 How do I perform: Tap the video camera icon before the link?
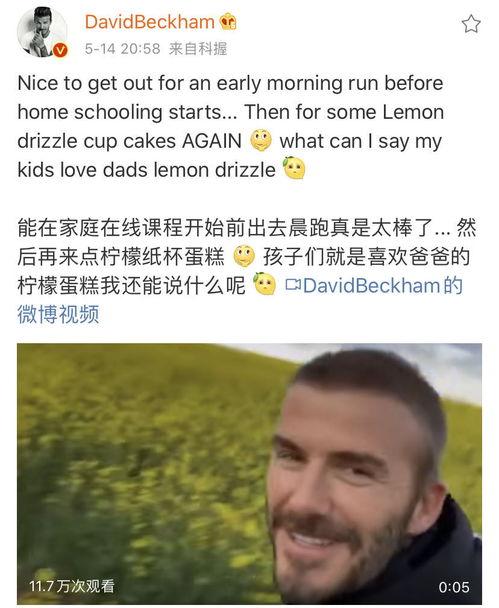tap(293, 285)
